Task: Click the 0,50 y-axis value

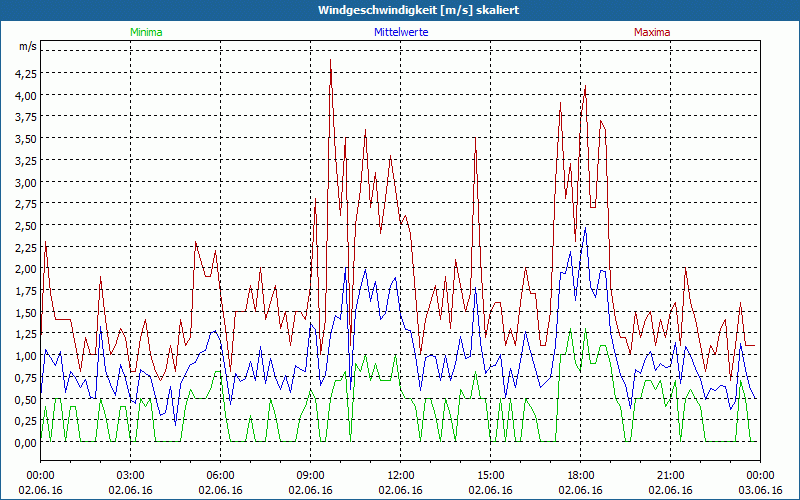Action: click(26, 399)
